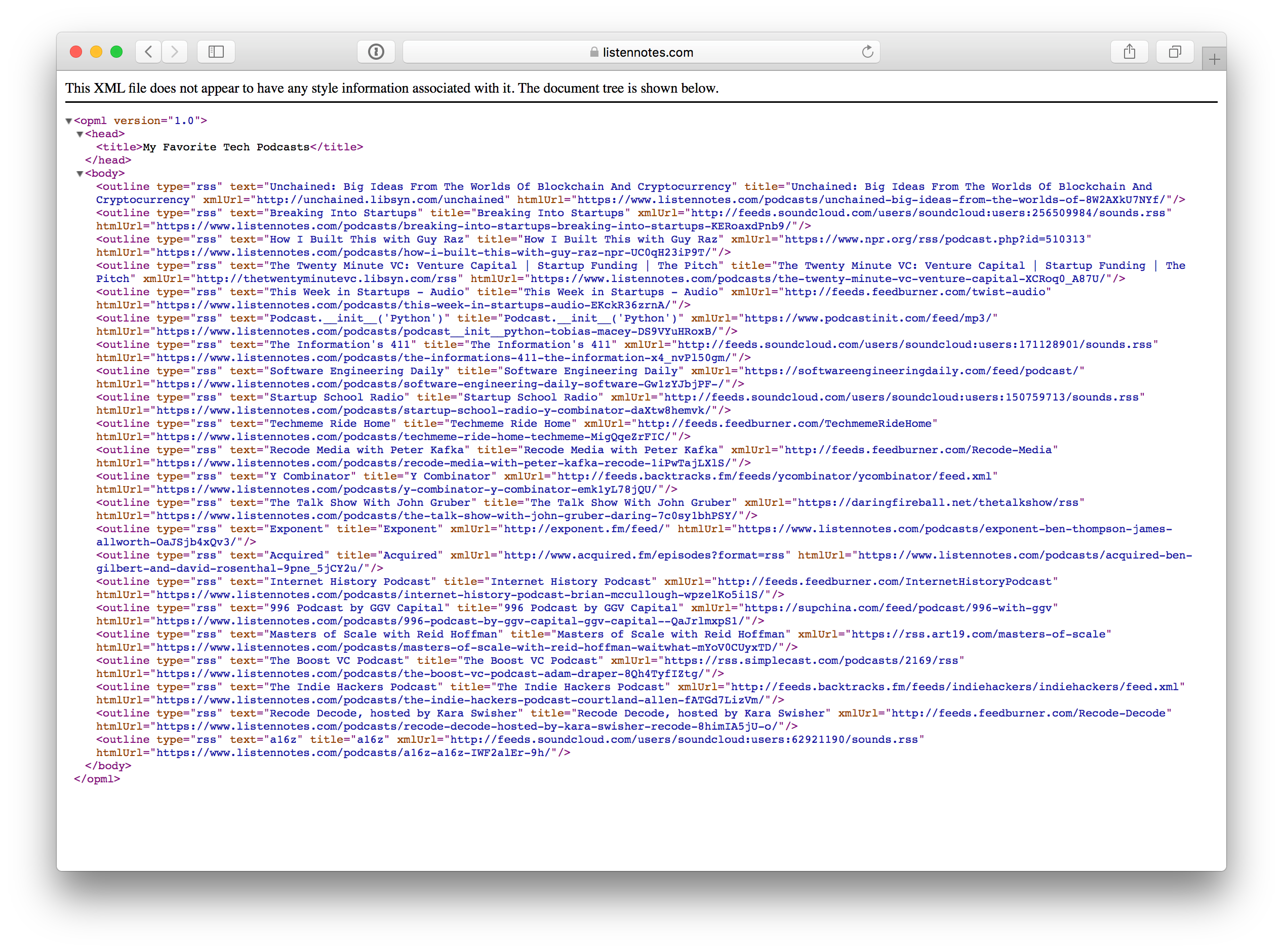Click the closing </head> tag
The width and height of the screenshot is (1283, 952).
tap(108, 160)
